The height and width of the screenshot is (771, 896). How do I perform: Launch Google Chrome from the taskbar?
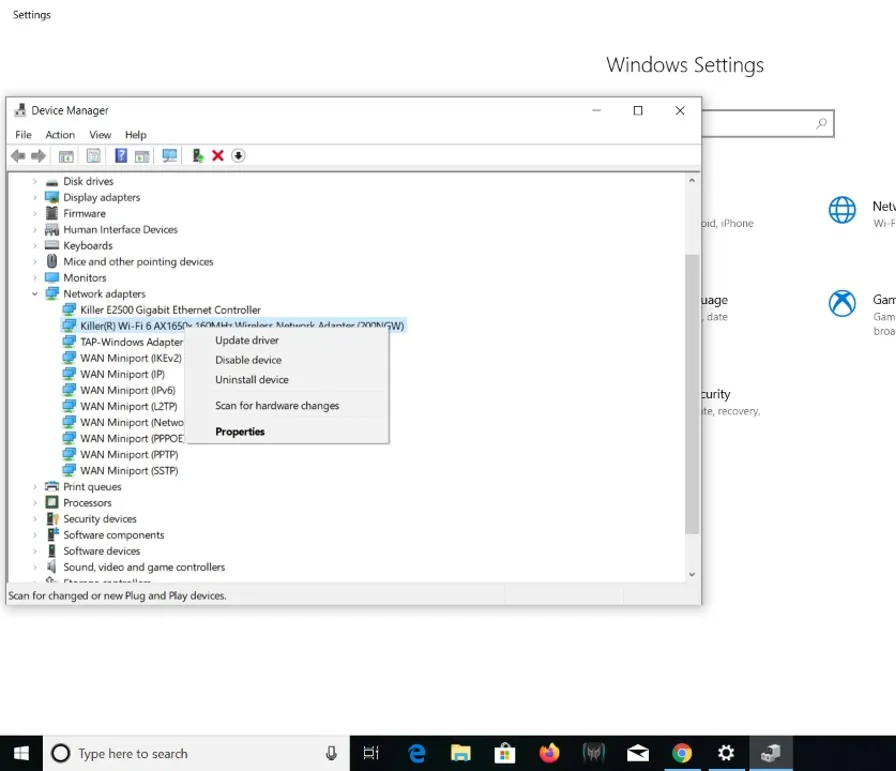(682, 753)
